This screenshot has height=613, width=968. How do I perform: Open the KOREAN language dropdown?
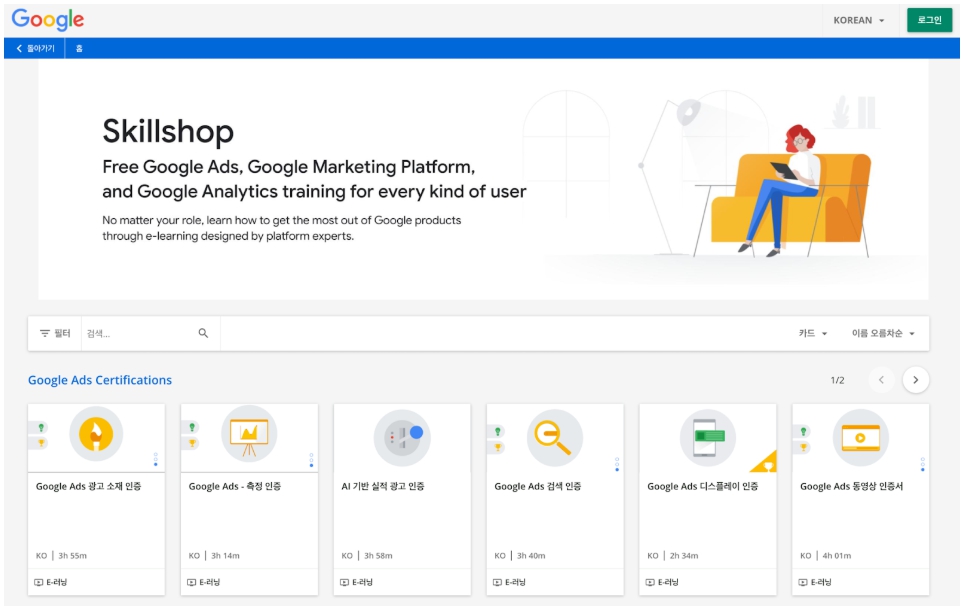click(x=858, y=20)
